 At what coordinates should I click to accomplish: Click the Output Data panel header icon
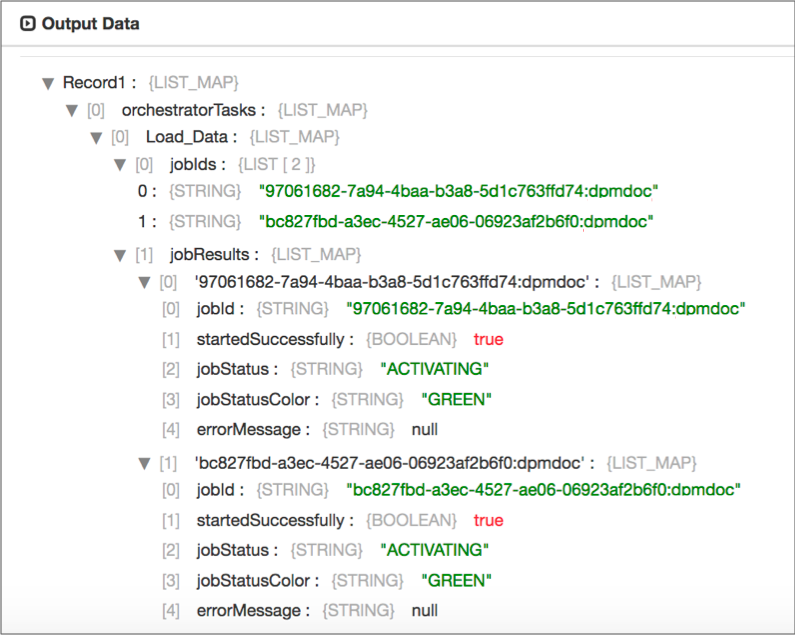pyautogui.click(x=28, y=23)
